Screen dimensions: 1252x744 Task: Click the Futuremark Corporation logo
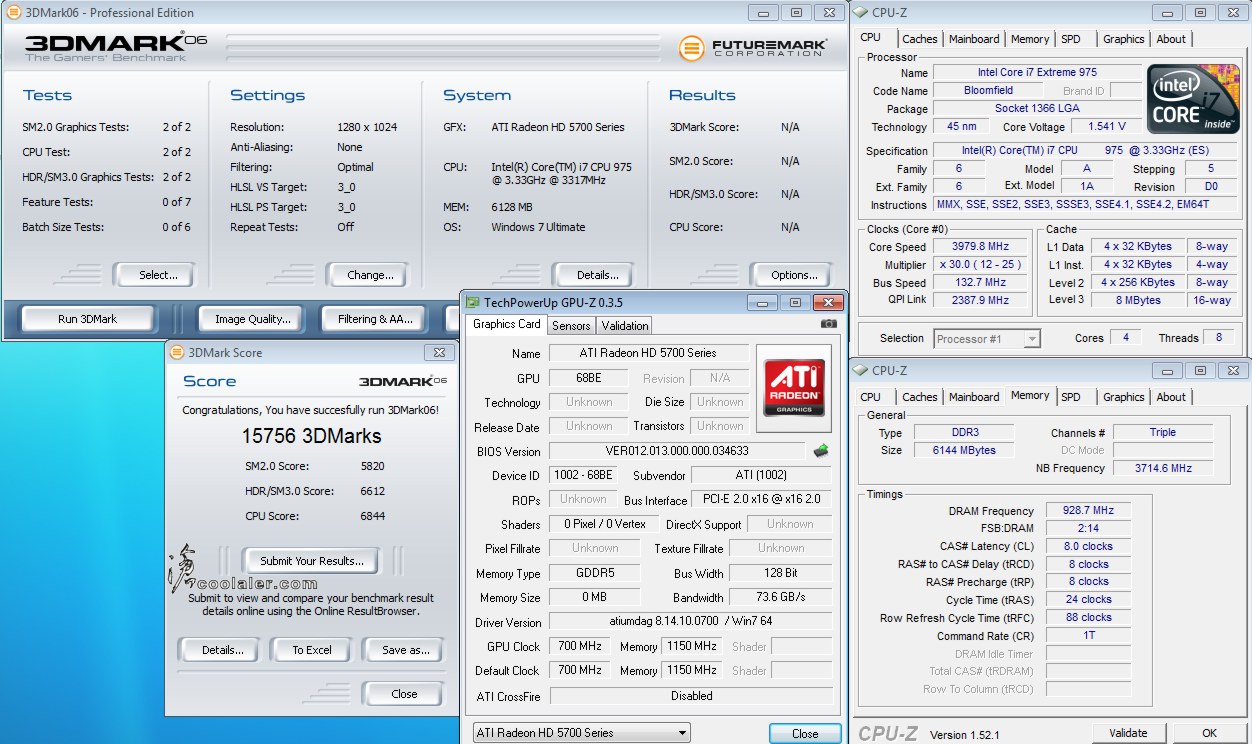point(752,47)
